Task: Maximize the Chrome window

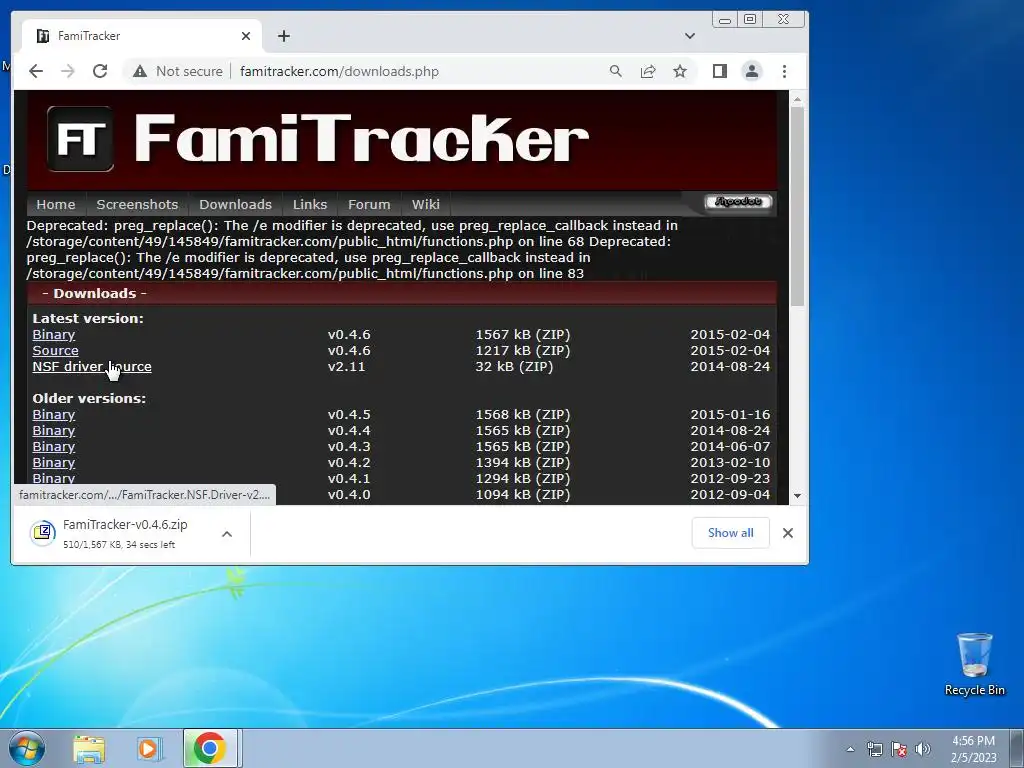Action: coord(750,20)
